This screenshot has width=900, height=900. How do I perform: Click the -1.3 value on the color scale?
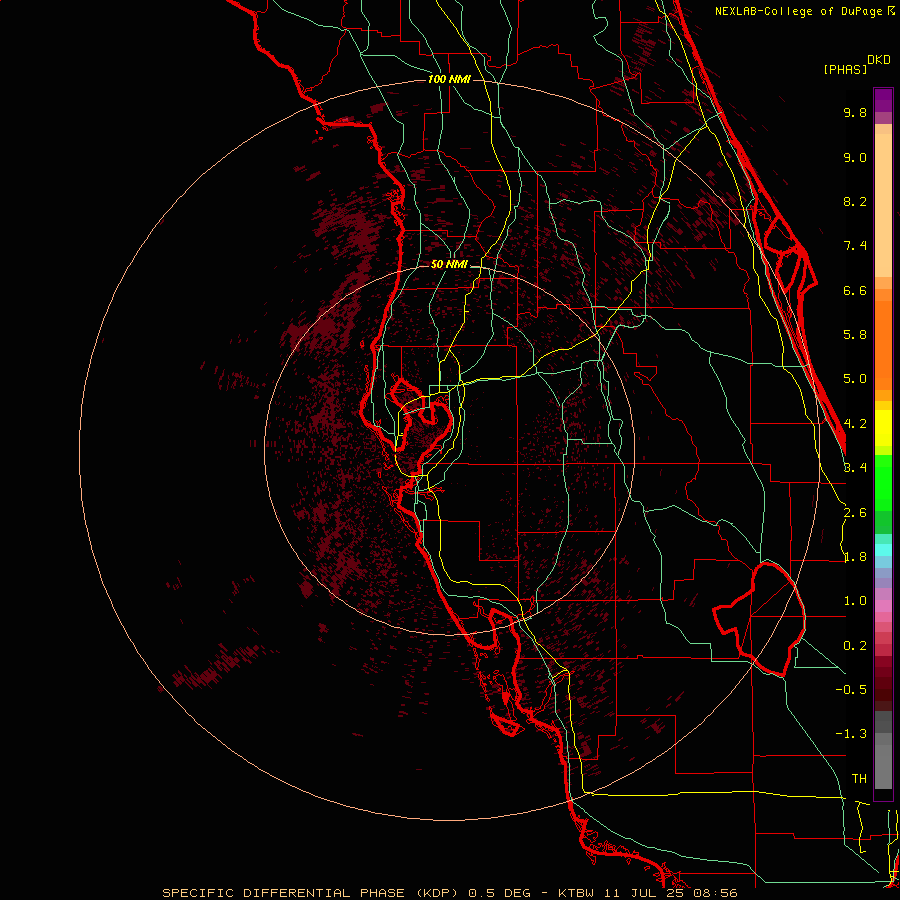click(851, 734)
